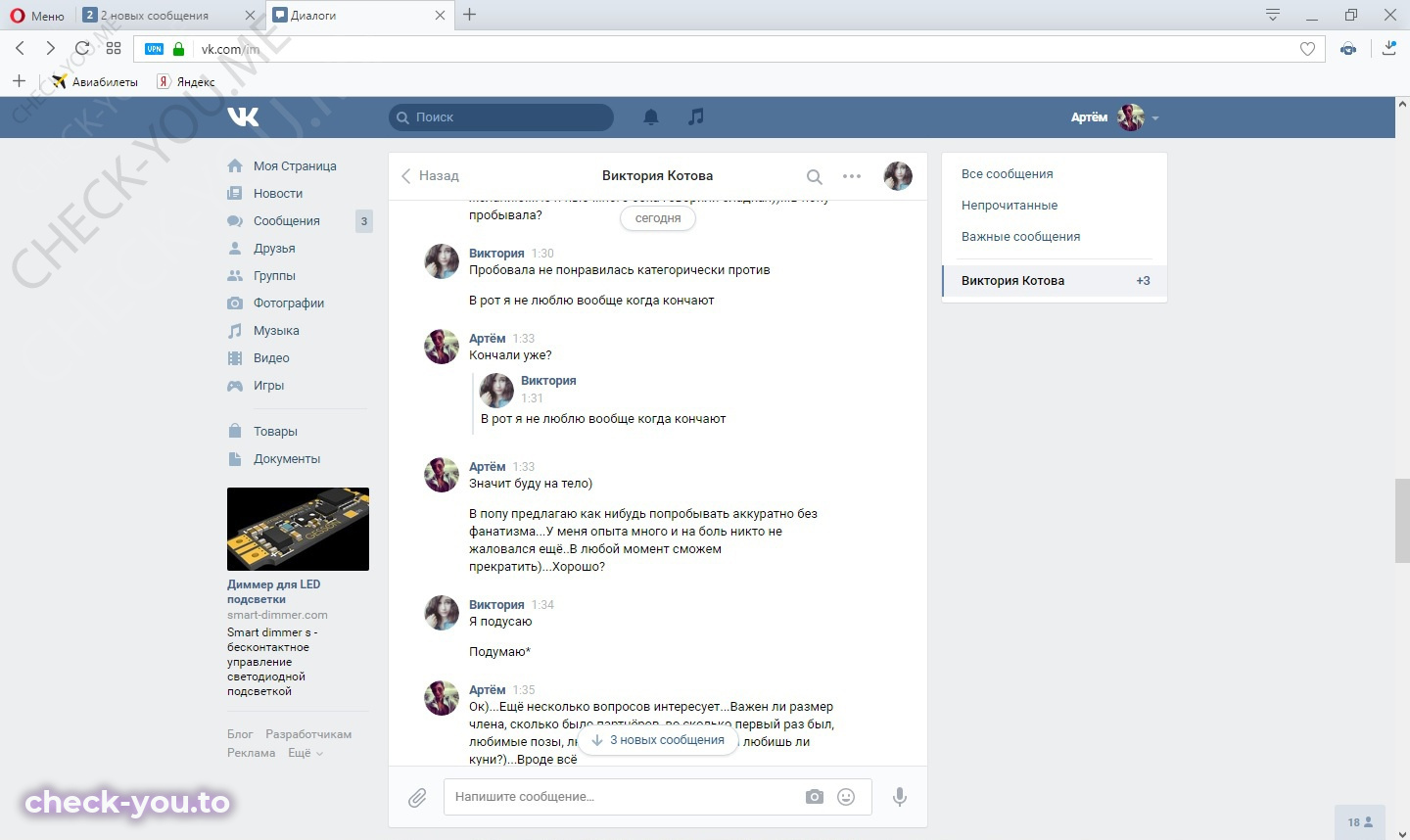Open the Opera tab list menu icon

coord(1273,15)
